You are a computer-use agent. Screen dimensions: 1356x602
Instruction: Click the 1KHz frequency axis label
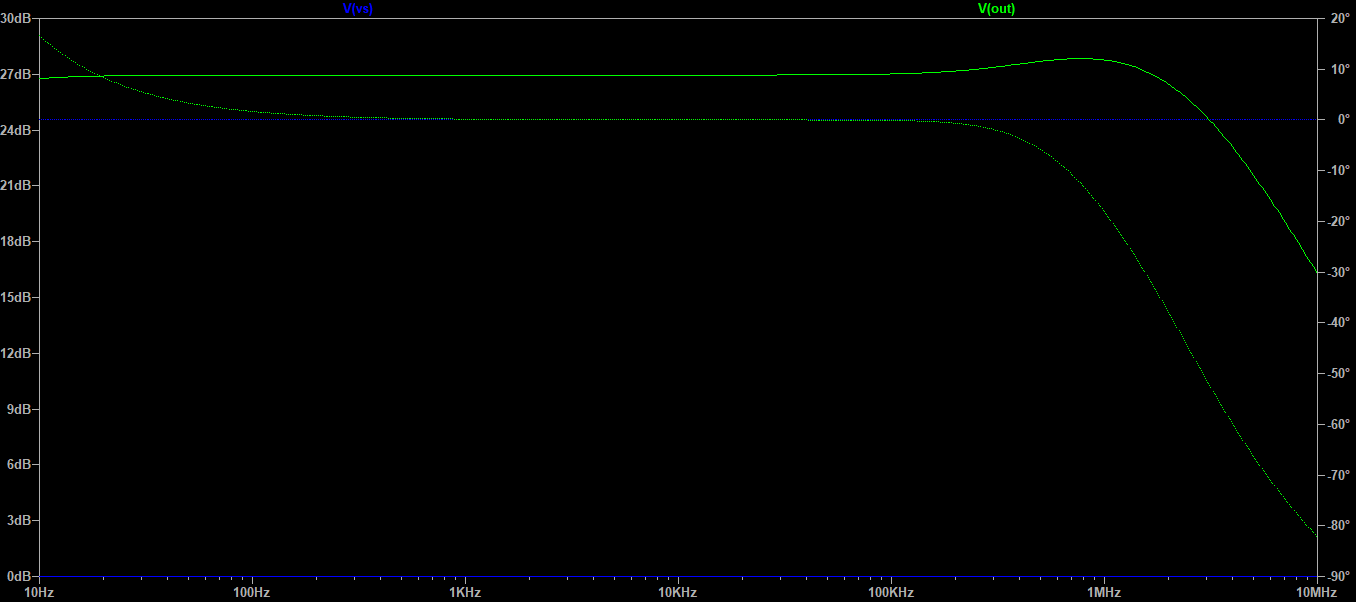465,592
